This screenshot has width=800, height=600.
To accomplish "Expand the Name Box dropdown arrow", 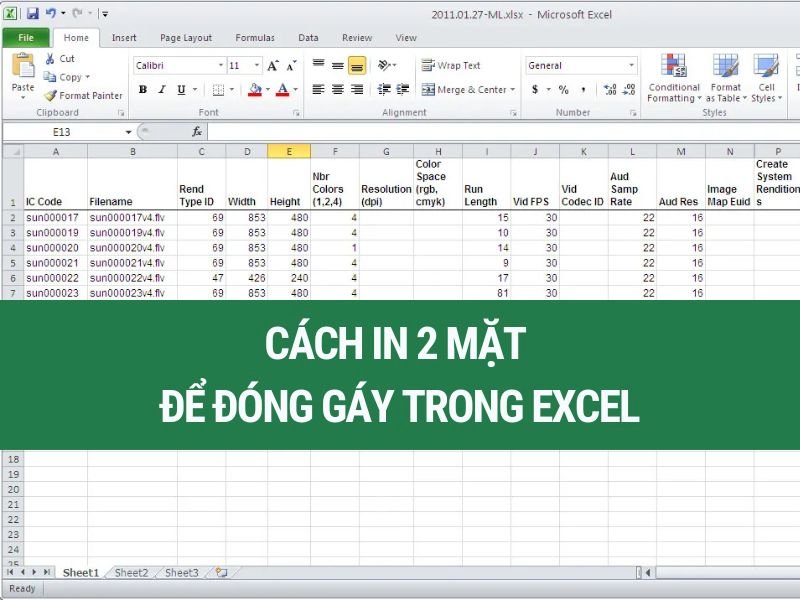I will (128, 132).
